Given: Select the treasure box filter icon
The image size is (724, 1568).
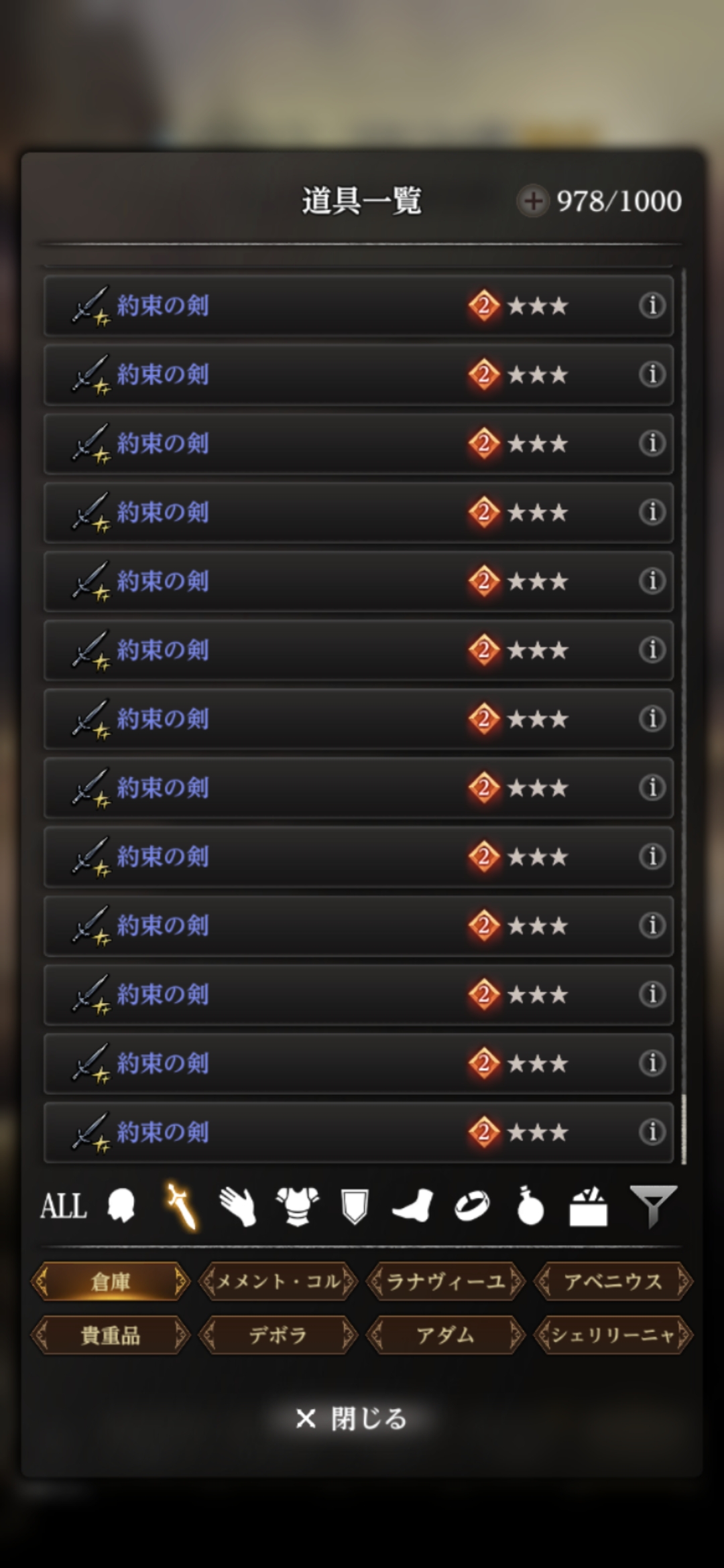Looking at the screenshot, I should click(x=589, y=1206).
